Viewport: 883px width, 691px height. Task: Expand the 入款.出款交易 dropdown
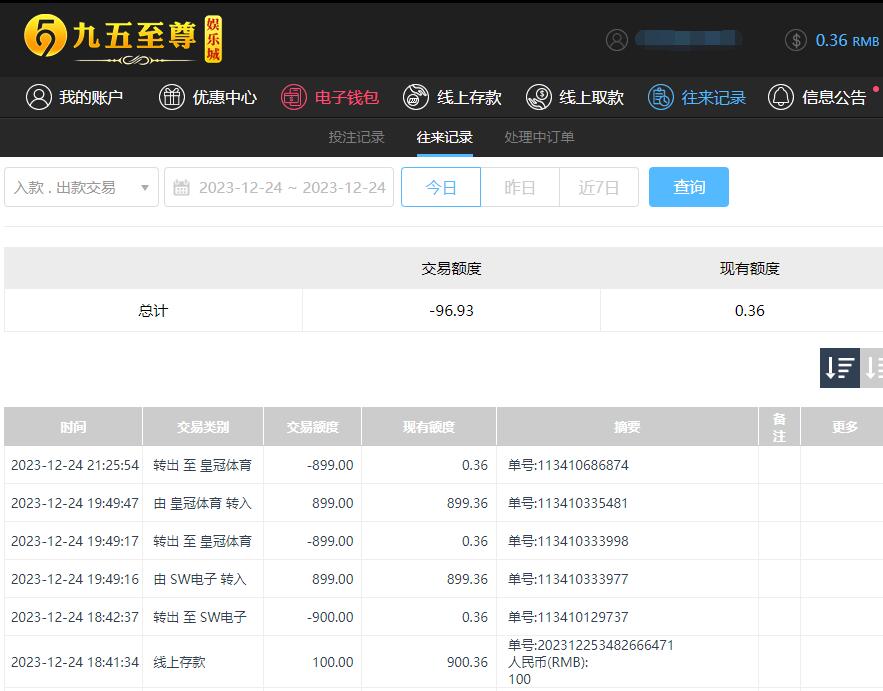[x=82, y=187]
